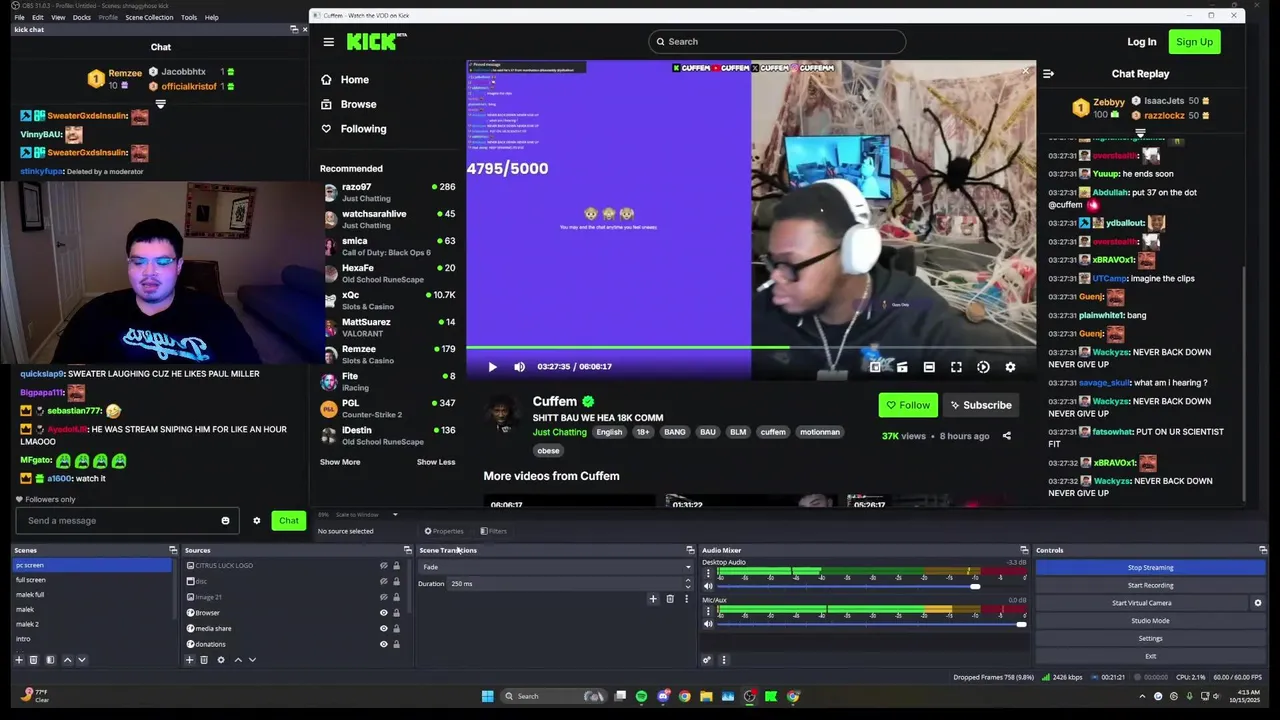The height and width of the screenshot is (720, 1280).
Task: Open the Kick hamburger menu
Action: pyautogui.click(x=328, y=42)
